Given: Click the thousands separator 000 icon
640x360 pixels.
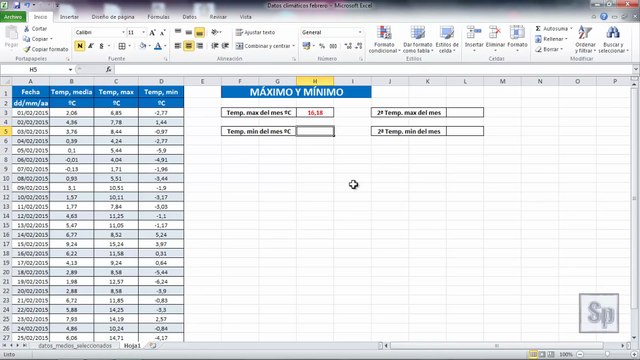Looking at the screenshot, I should coord(333,46).
